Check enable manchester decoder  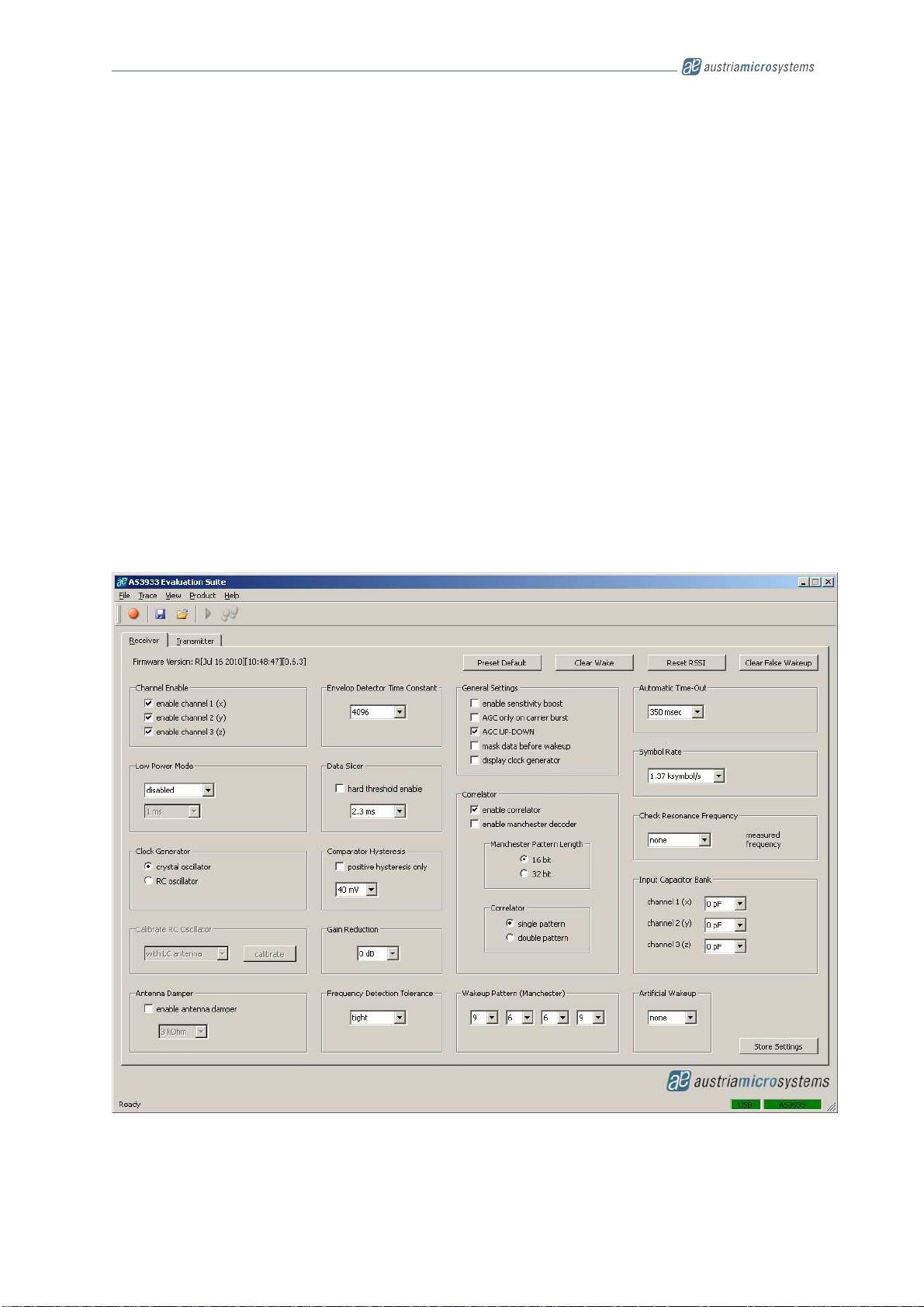click(x=475, y=824)
